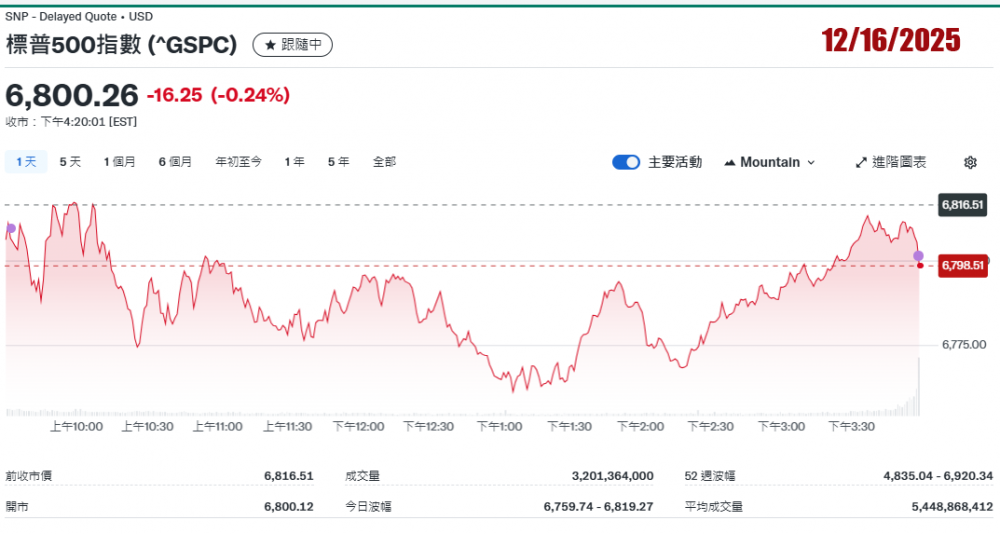Click the 6,816.51 previous close label
Screen dimensions: 1000x534
pyautogui.click(x=962, y=205)
